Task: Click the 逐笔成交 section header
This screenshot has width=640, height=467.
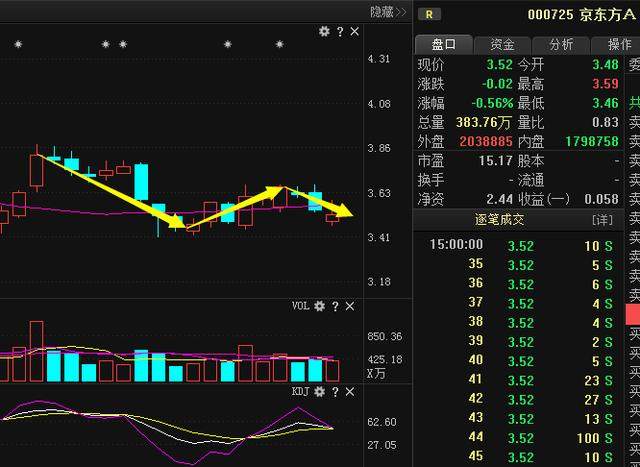Action: click(x=499, y=220)
